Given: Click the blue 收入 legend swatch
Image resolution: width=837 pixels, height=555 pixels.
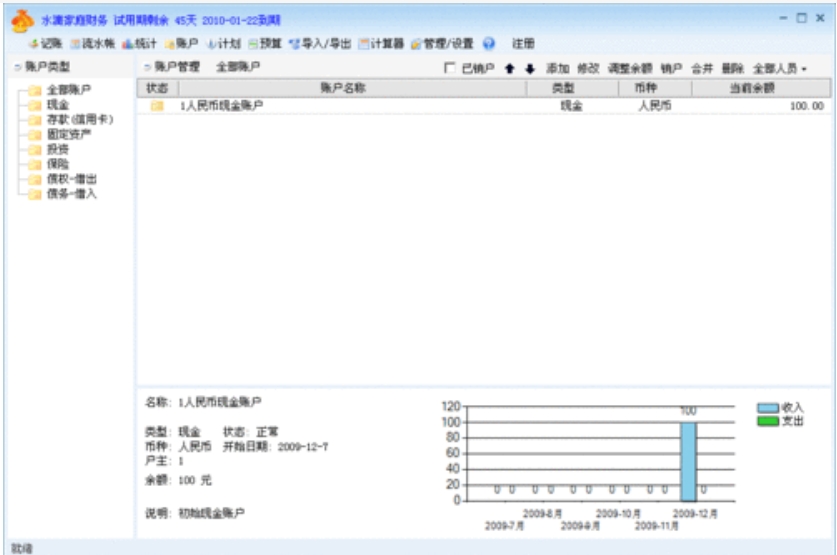Looking at the screenshot, I should click(768, 408).
